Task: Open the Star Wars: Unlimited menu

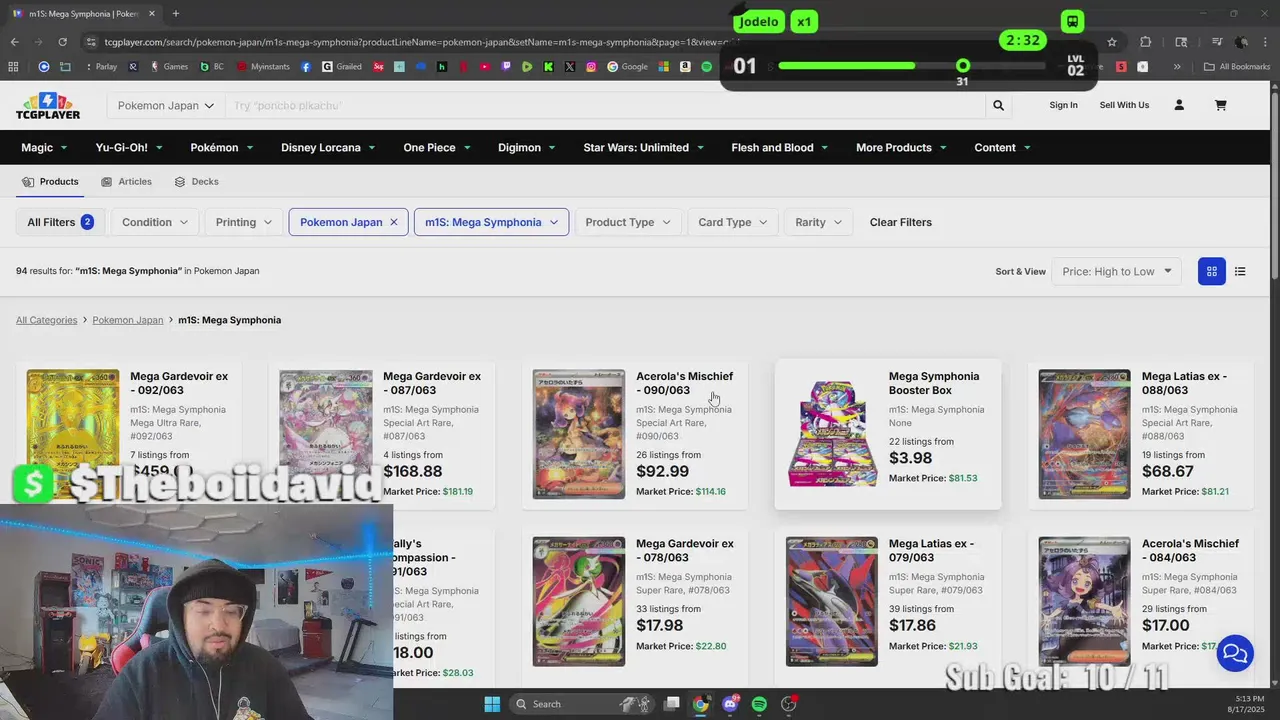Action: click(644, 147)
